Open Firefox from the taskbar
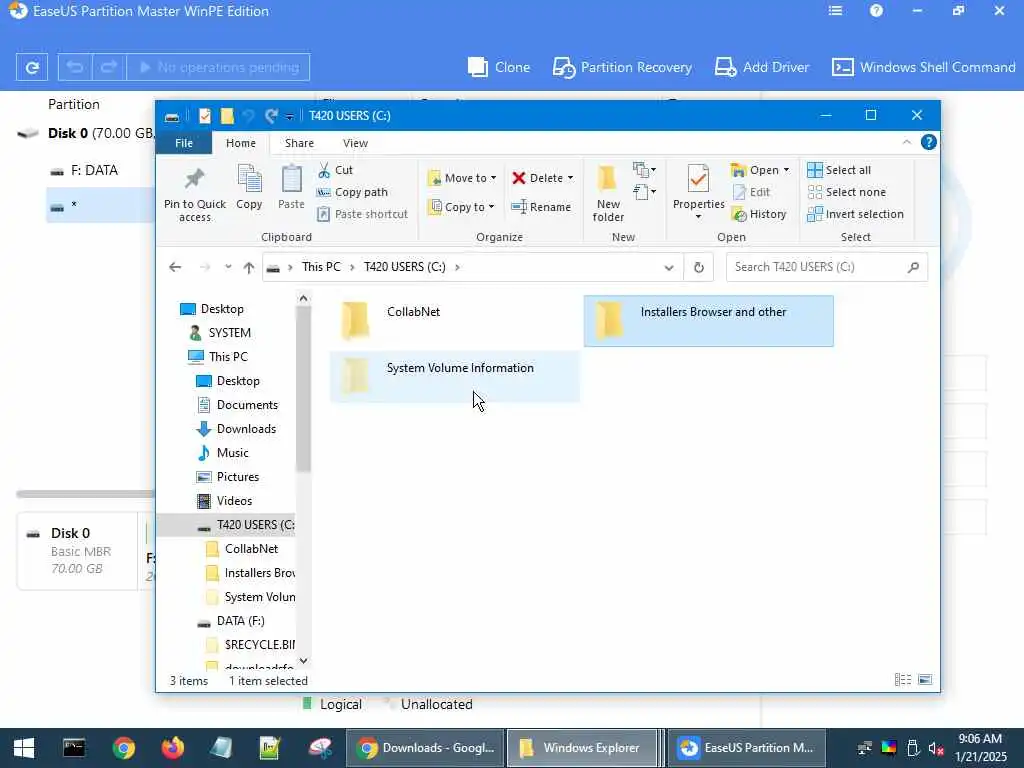 click(172, 748)
